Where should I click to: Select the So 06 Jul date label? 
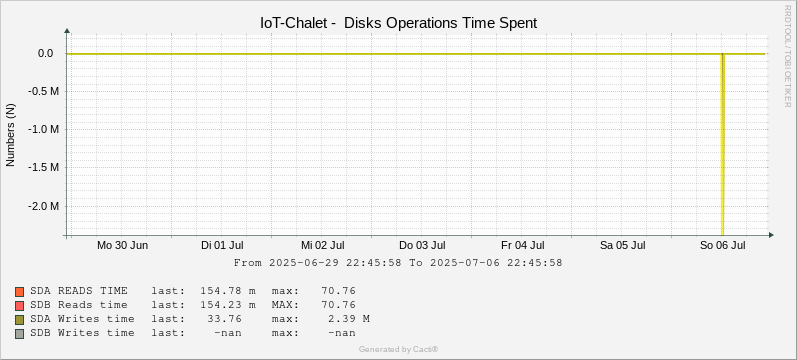[x=723, y=246]
